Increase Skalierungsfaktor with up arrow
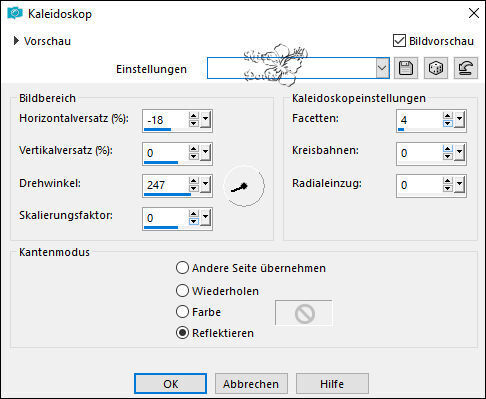 (194, 214)
